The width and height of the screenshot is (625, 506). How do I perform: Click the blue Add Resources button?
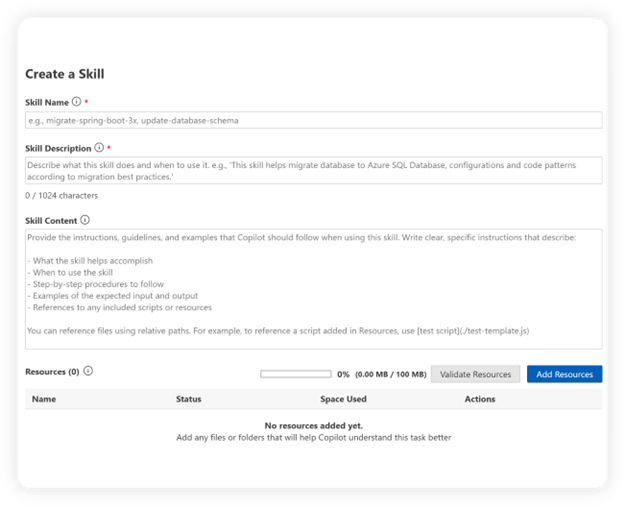pos(564,374)
